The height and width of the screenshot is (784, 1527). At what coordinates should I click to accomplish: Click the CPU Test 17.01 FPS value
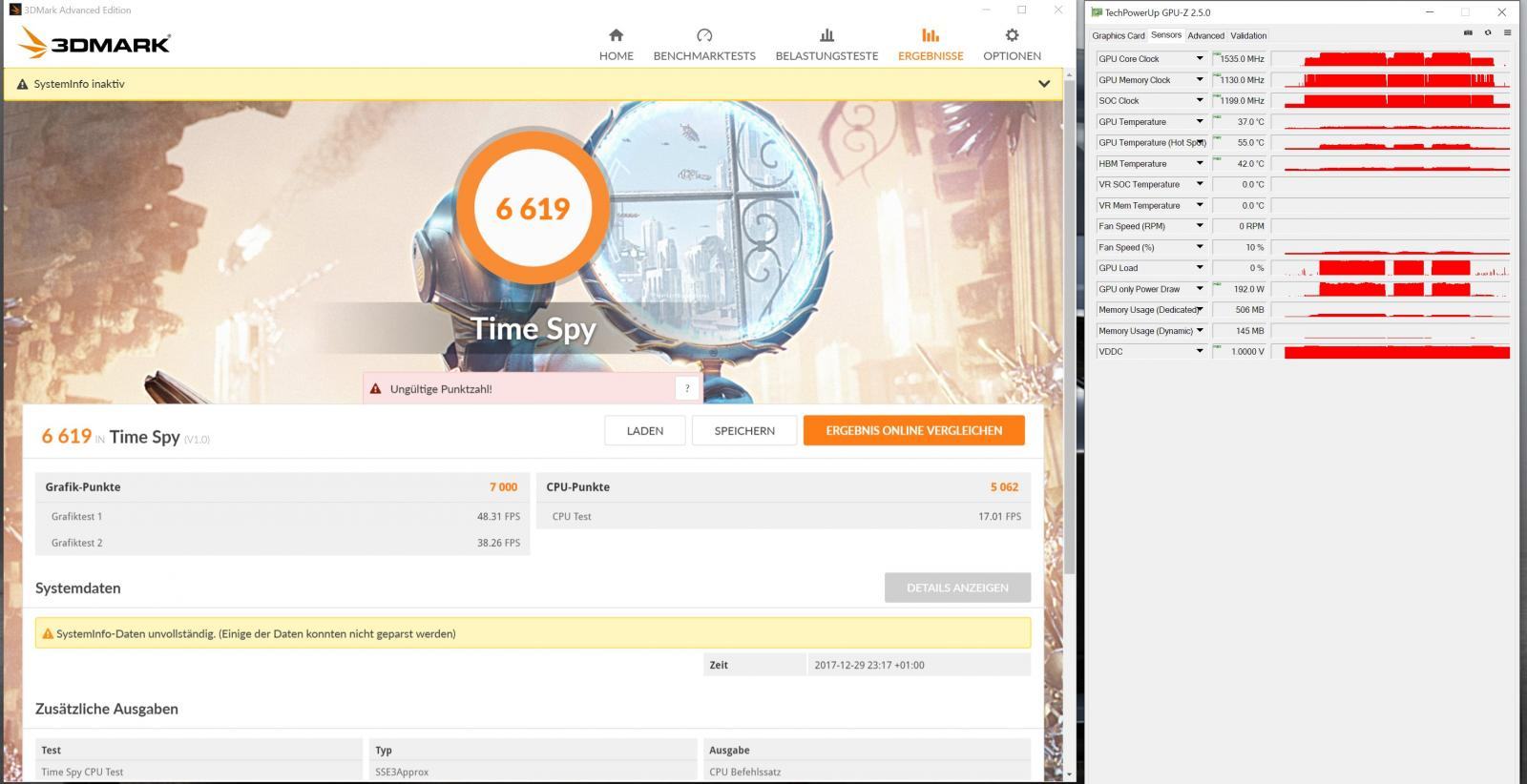pos(999,516)
